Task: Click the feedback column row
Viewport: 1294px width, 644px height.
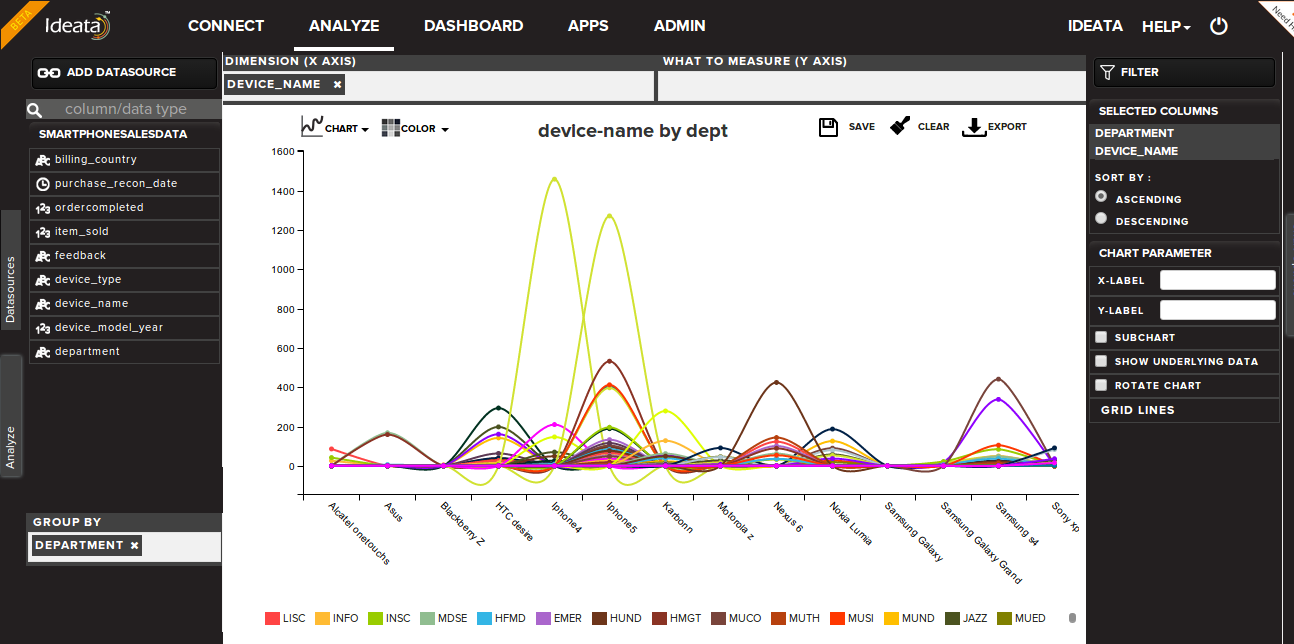Action: pos(124,256)
